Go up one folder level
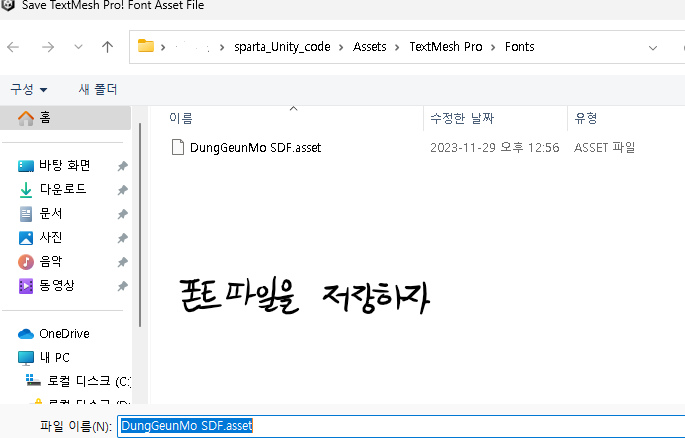 click(x=107, y=47)
